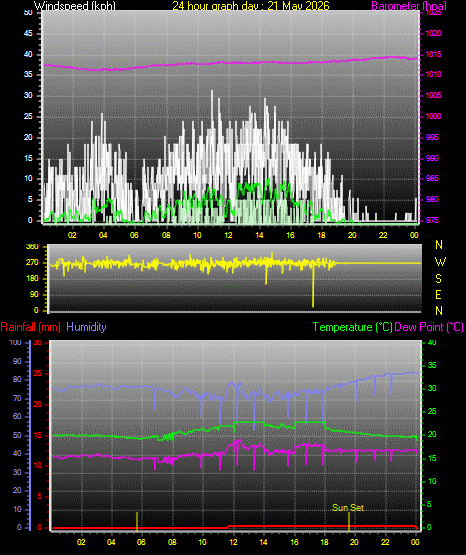
Task: Click the yellow sunset marker line
Action: click(349, 521)
